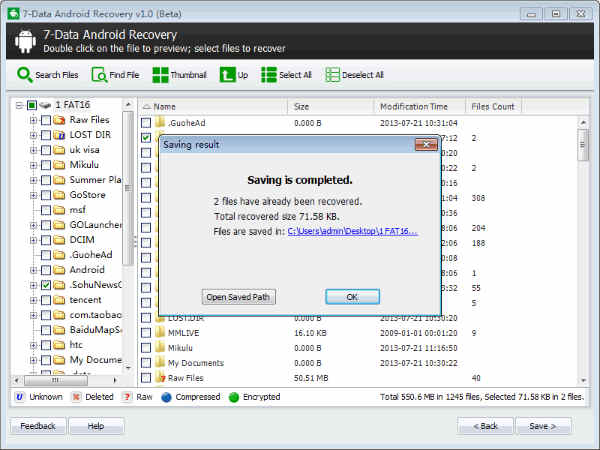Image resolution: width=600 pixels, height=450 pixels.
Task: Go Up one folder level
Action: click(227, 75)
